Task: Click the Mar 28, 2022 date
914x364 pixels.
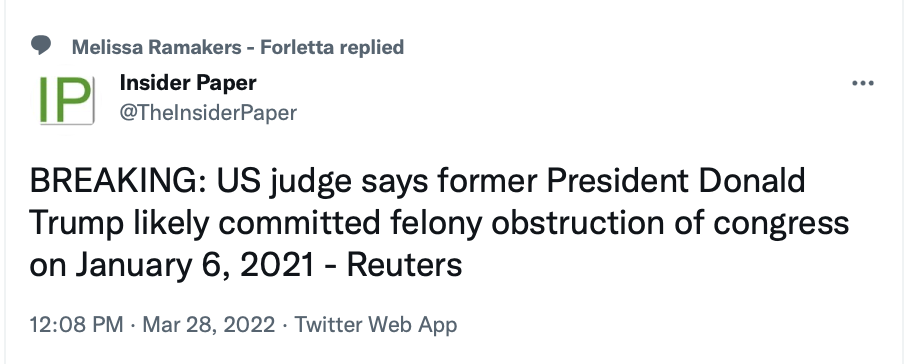Action: (209, 324)
